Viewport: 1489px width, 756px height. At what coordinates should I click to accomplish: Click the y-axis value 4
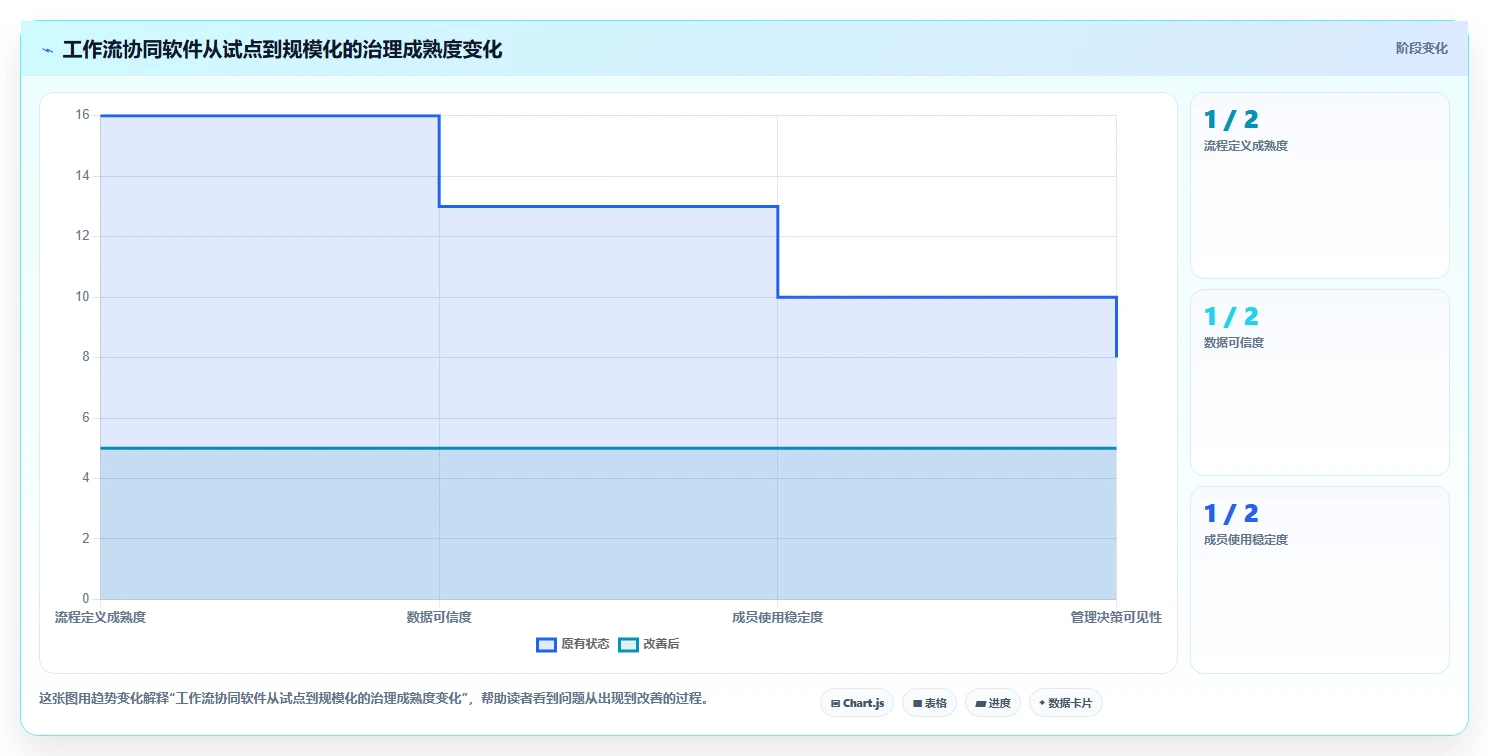point(85,478)
